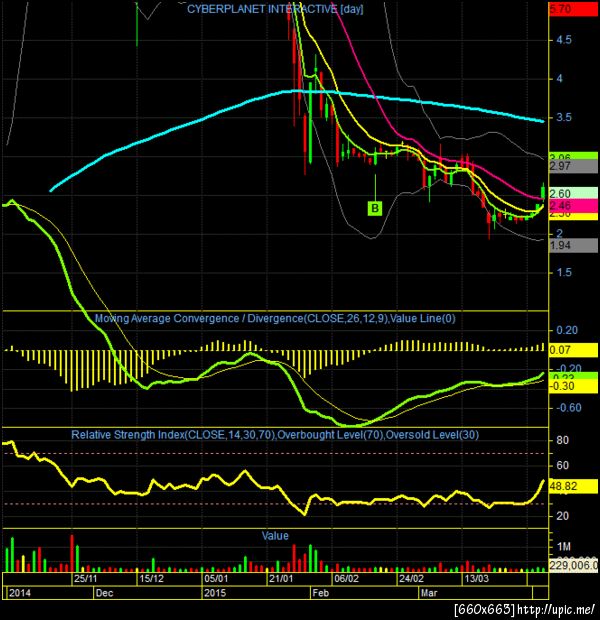The image size is (600, 620).
Task: Select the Dec month label on the timeline
Action: tap(104, 593)
